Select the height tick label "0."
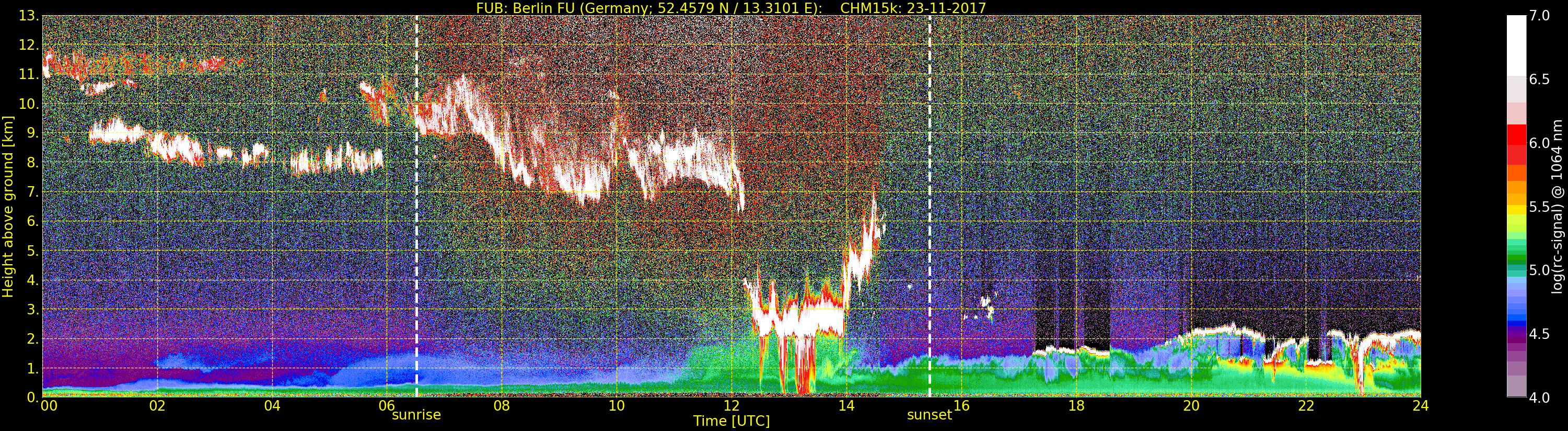Image resolution: width=1568 pixels, height=431 pixels. click(32, 398)
